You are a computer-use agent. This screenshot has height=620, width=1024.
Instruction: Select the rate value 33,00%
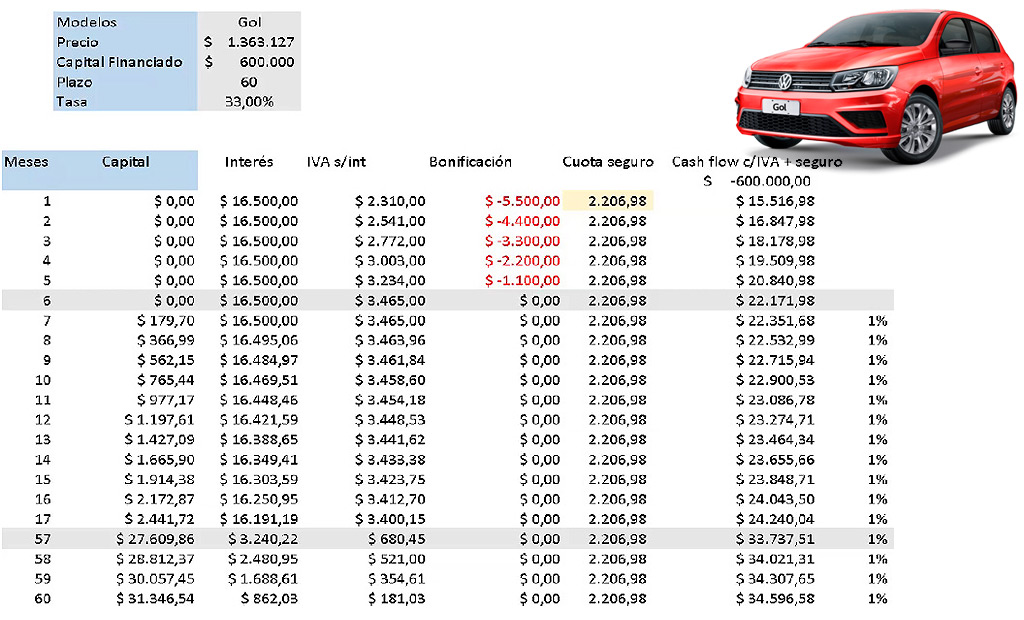pos(249,102)
